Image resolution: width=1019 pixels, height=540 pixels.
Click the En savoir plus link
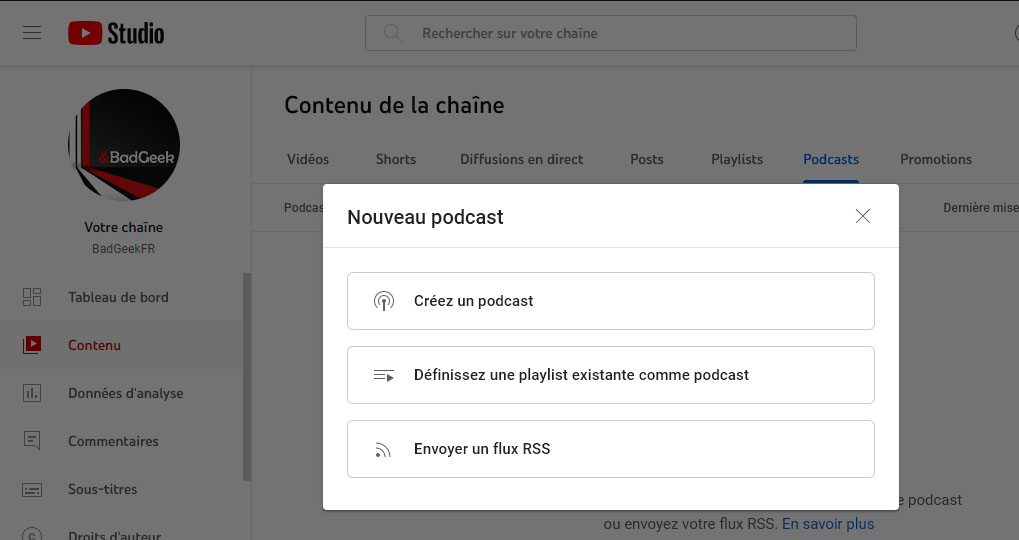click(827, 524)
